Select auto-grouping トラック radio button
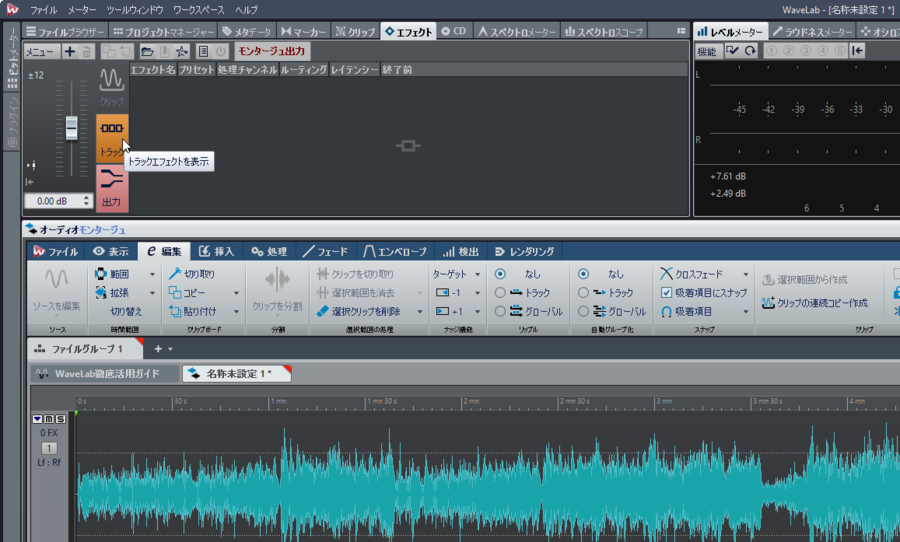The image size is (900, 542). click(583, 293)
